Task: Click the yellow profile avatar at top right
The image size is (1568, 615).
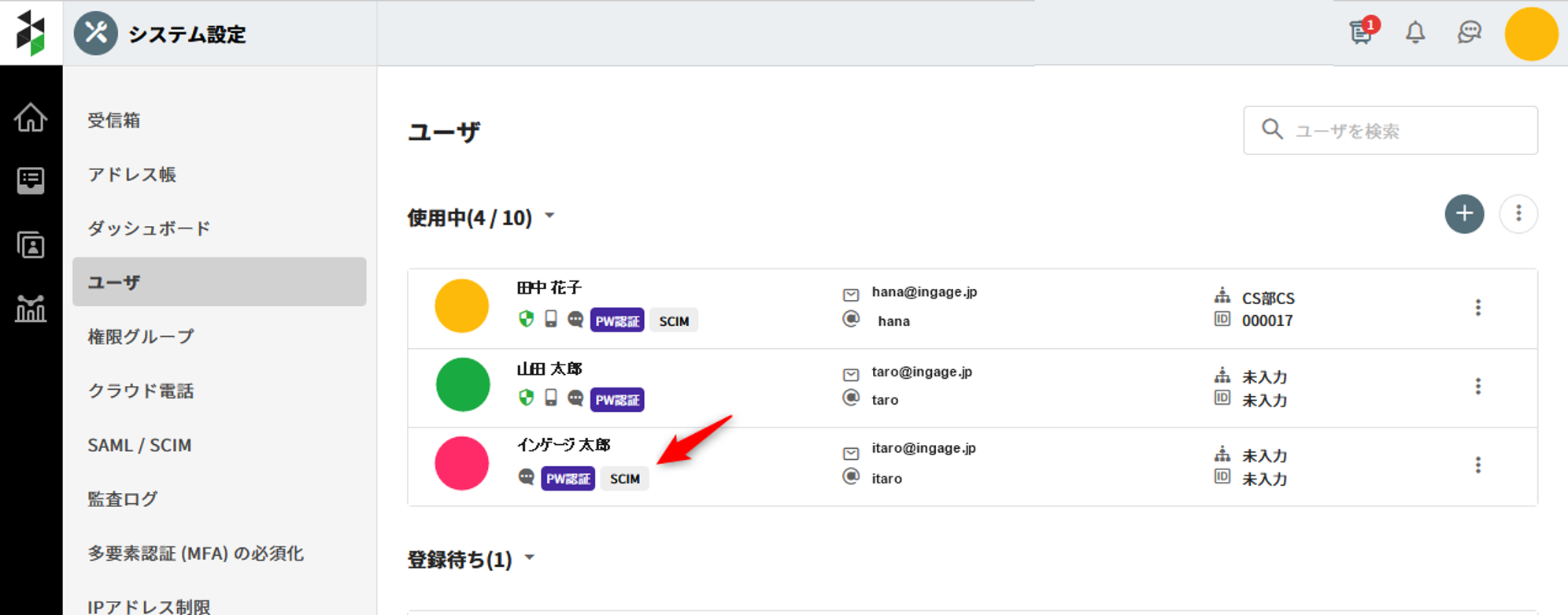Action: coord(1531,35)
